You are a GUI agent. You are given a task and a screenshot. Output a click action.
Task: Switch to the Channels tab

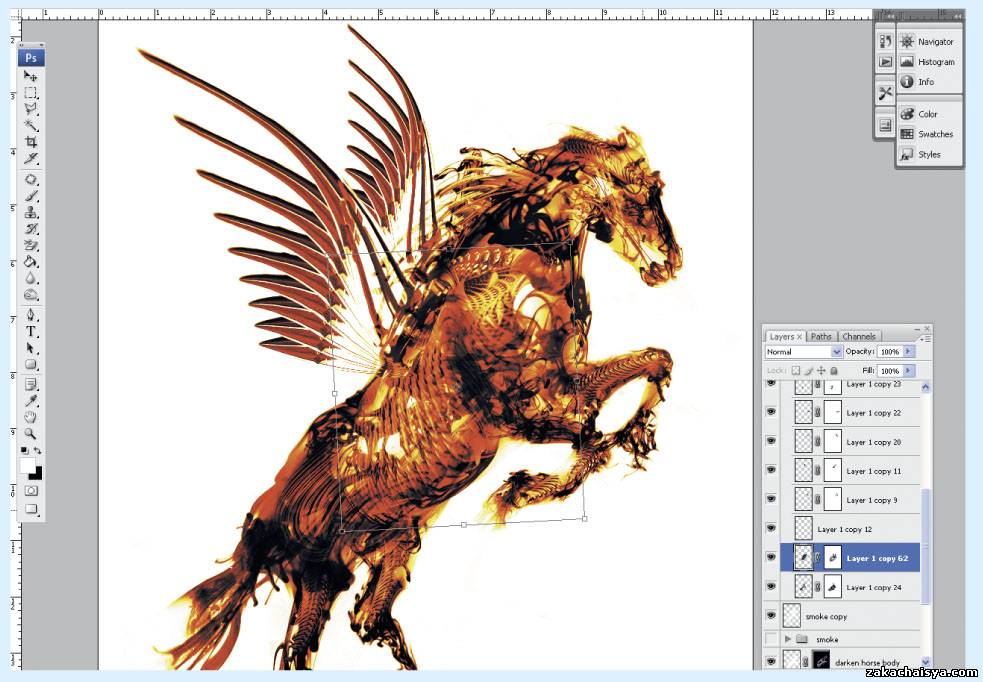click(x=859, y=337)
